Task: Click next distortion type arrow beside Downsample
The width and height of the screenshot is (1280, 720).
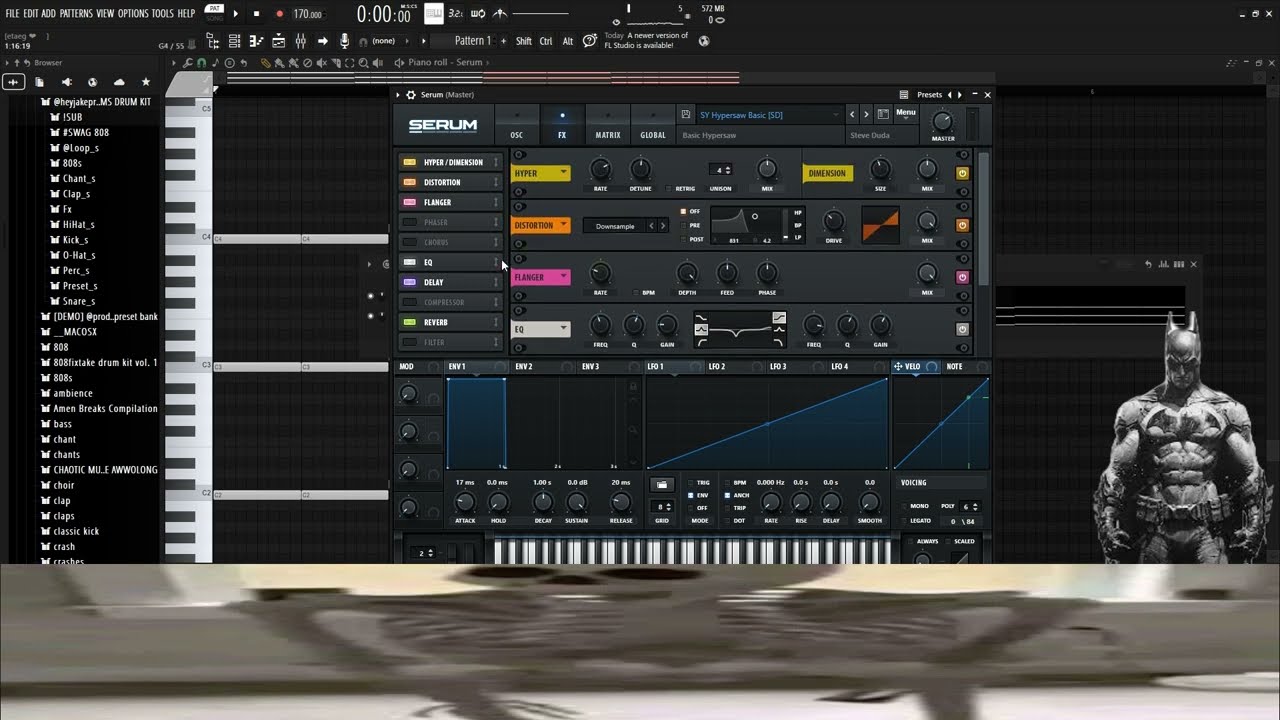Action: coord(662,226)
